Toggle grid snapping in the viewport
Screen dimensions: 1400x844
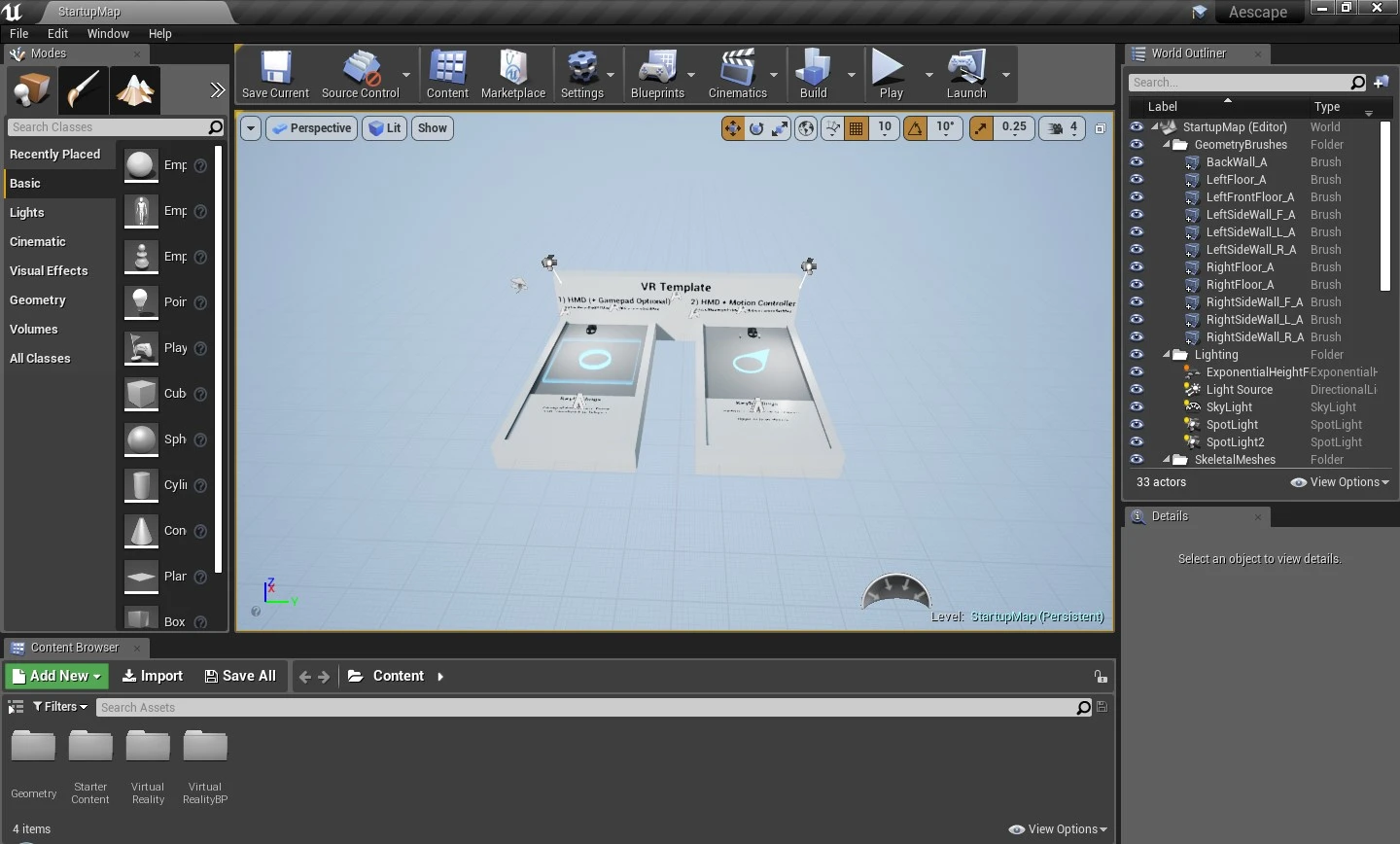tap(857, 128)
